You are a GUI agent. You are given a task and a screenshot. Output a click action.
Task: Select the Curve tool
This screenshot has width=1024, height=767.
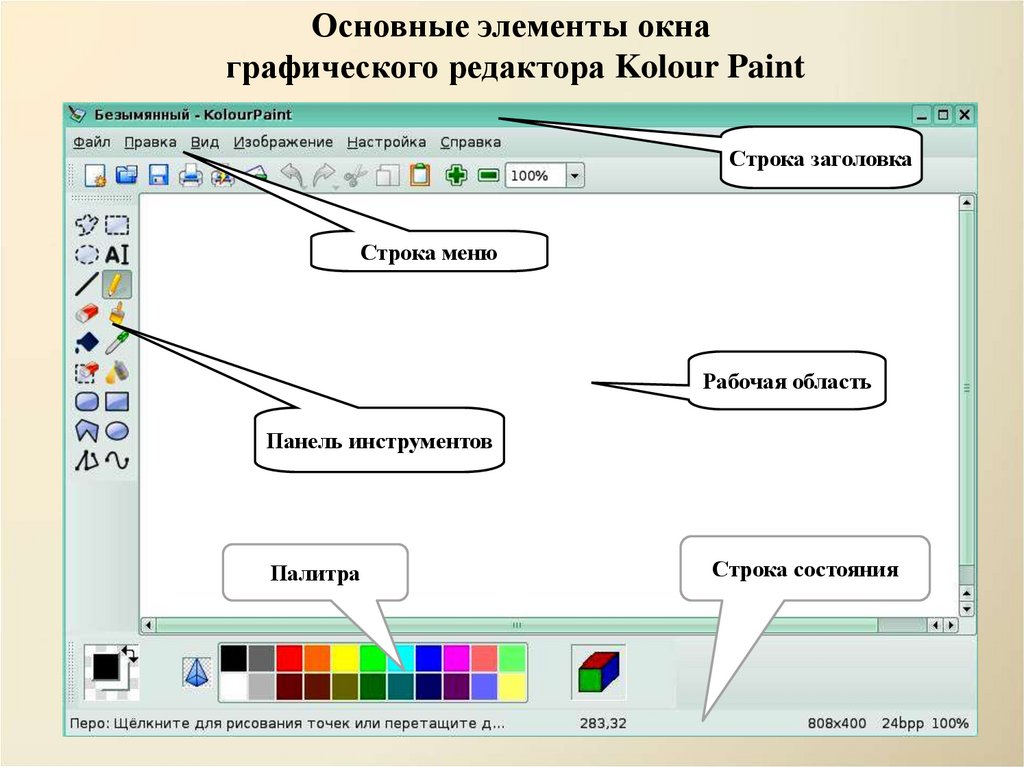118,461
